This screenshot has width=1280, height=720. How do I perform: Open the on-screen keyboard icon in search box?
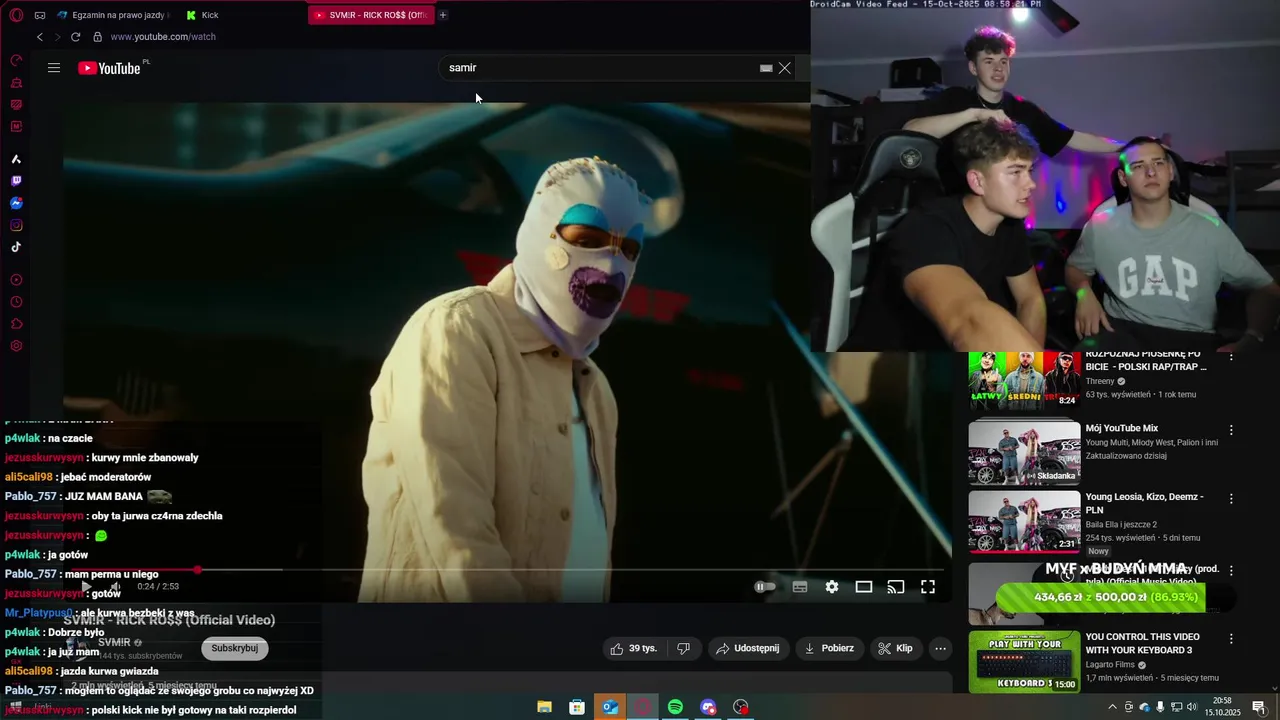click(766, 68)
